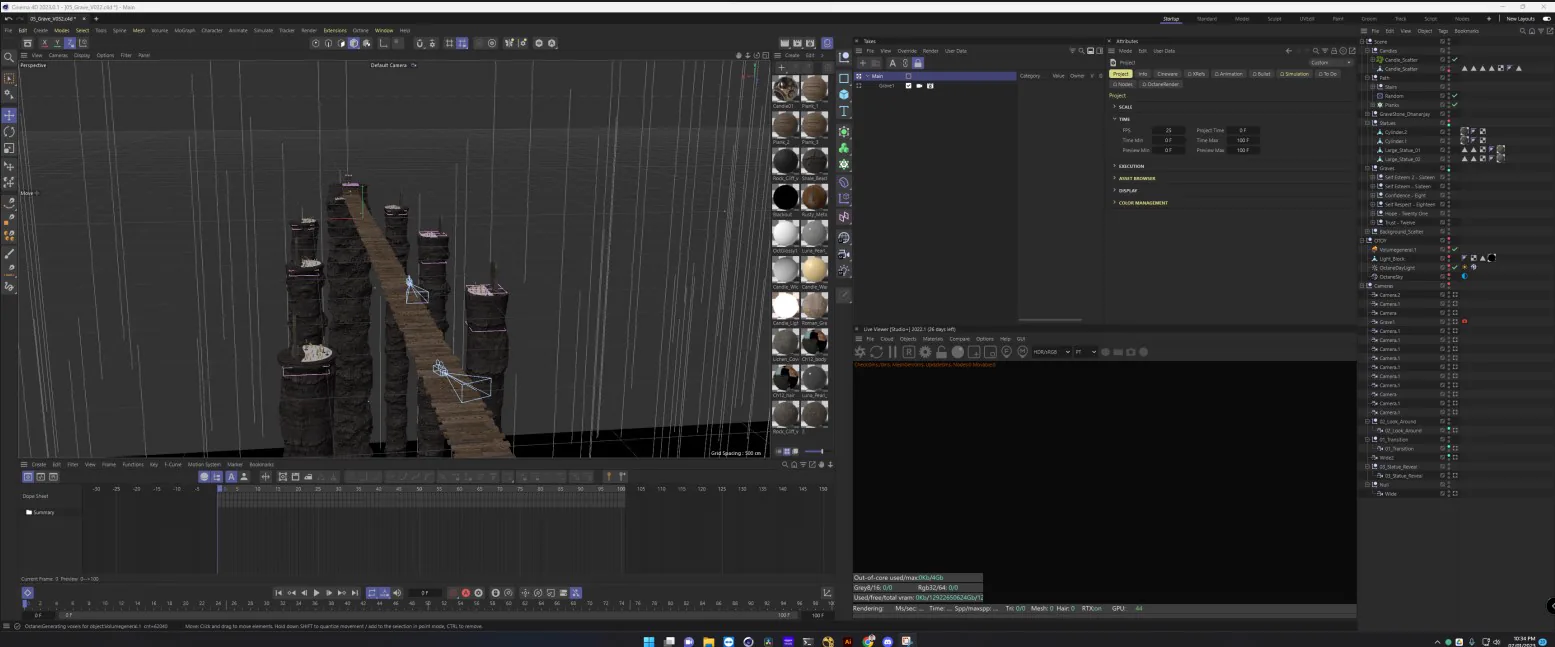Click the OctaneRender attribute tab button

pyautogui.click(x=1161, y=84)
